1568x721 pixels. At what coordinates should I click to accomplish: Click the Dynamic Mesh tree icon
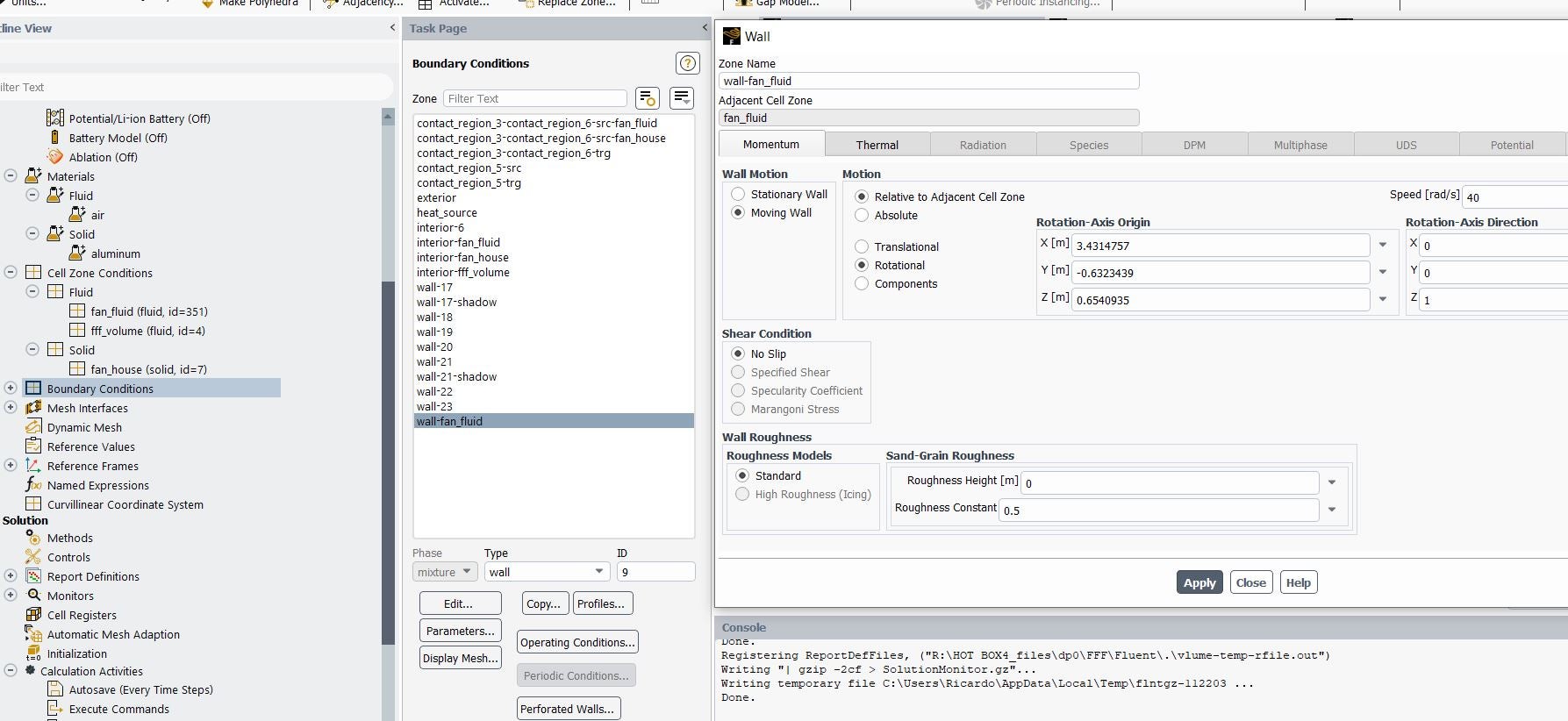tap(33, 427)
